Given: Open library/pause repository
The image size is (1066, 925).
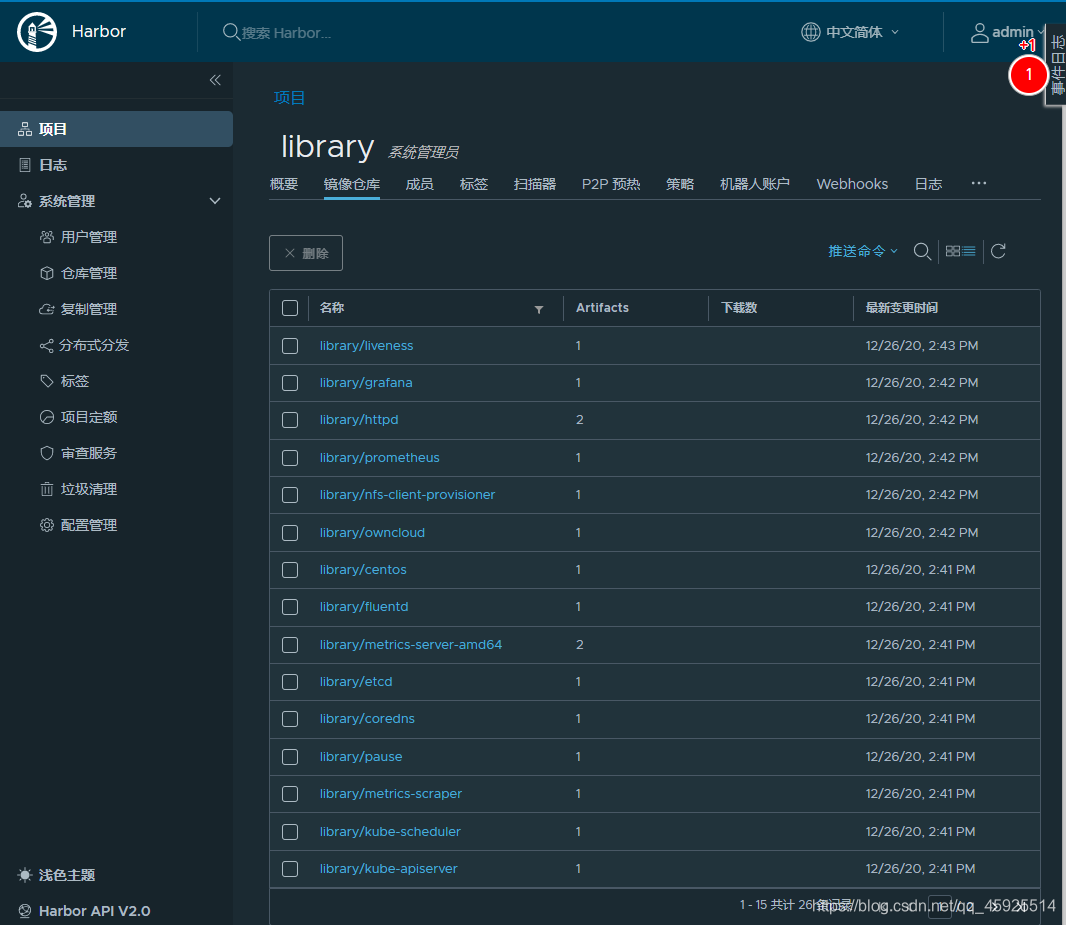Looking at the screenshot, I should [361, 756].
